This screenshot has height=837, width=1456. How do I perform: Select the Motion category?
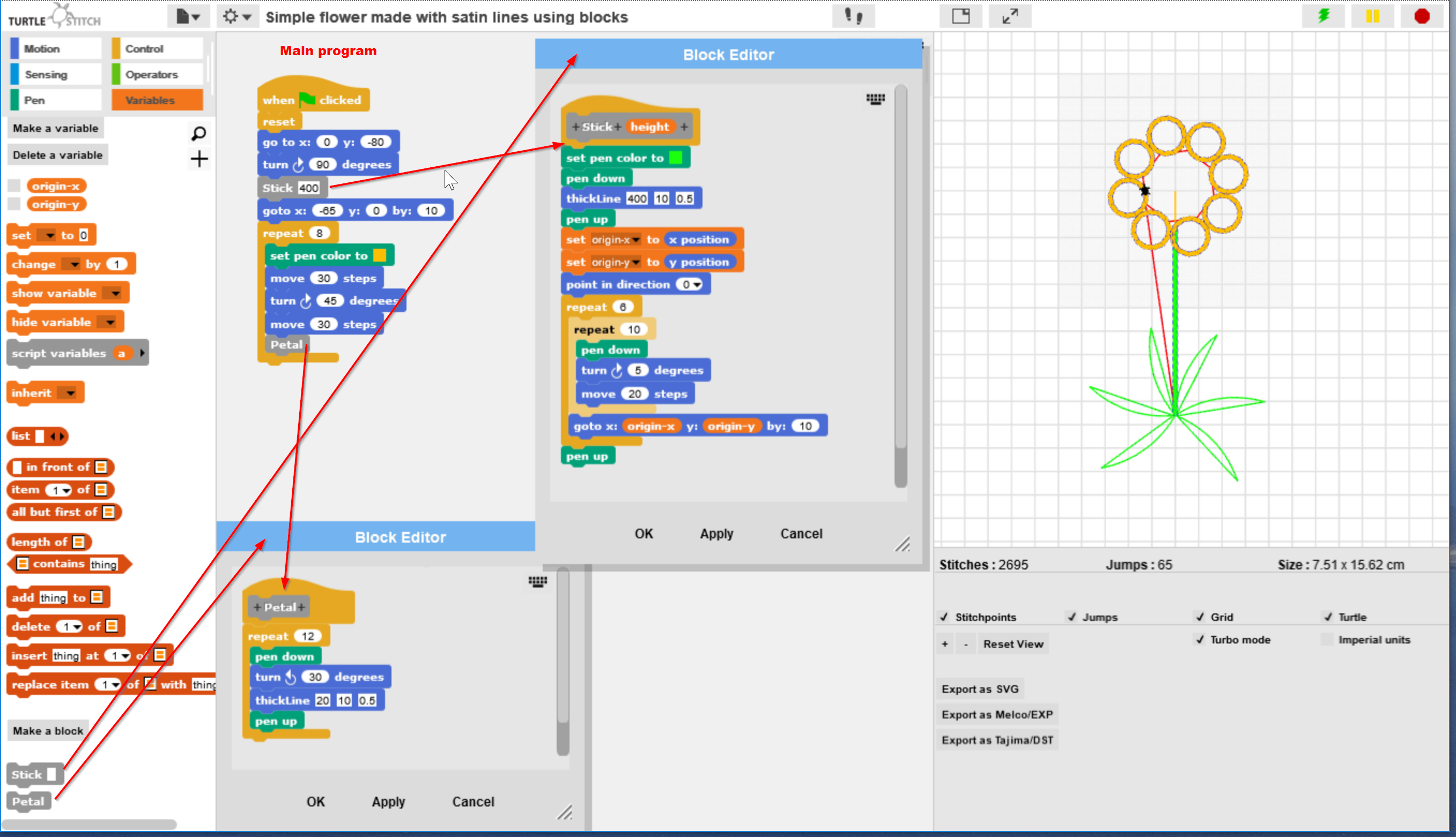[x=56, y=48]
